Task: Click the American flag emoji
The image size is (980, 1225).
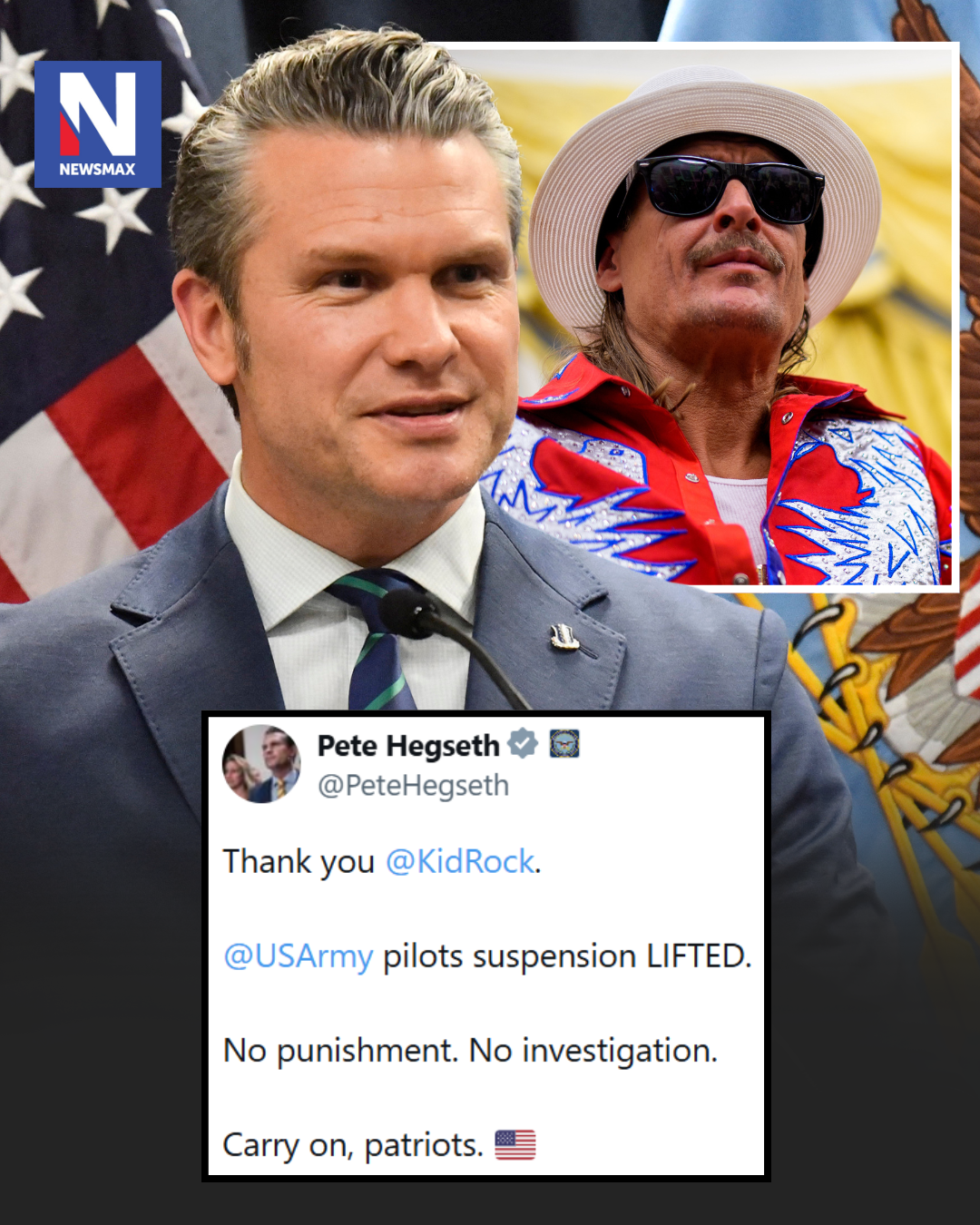Action: (515, 1145)
